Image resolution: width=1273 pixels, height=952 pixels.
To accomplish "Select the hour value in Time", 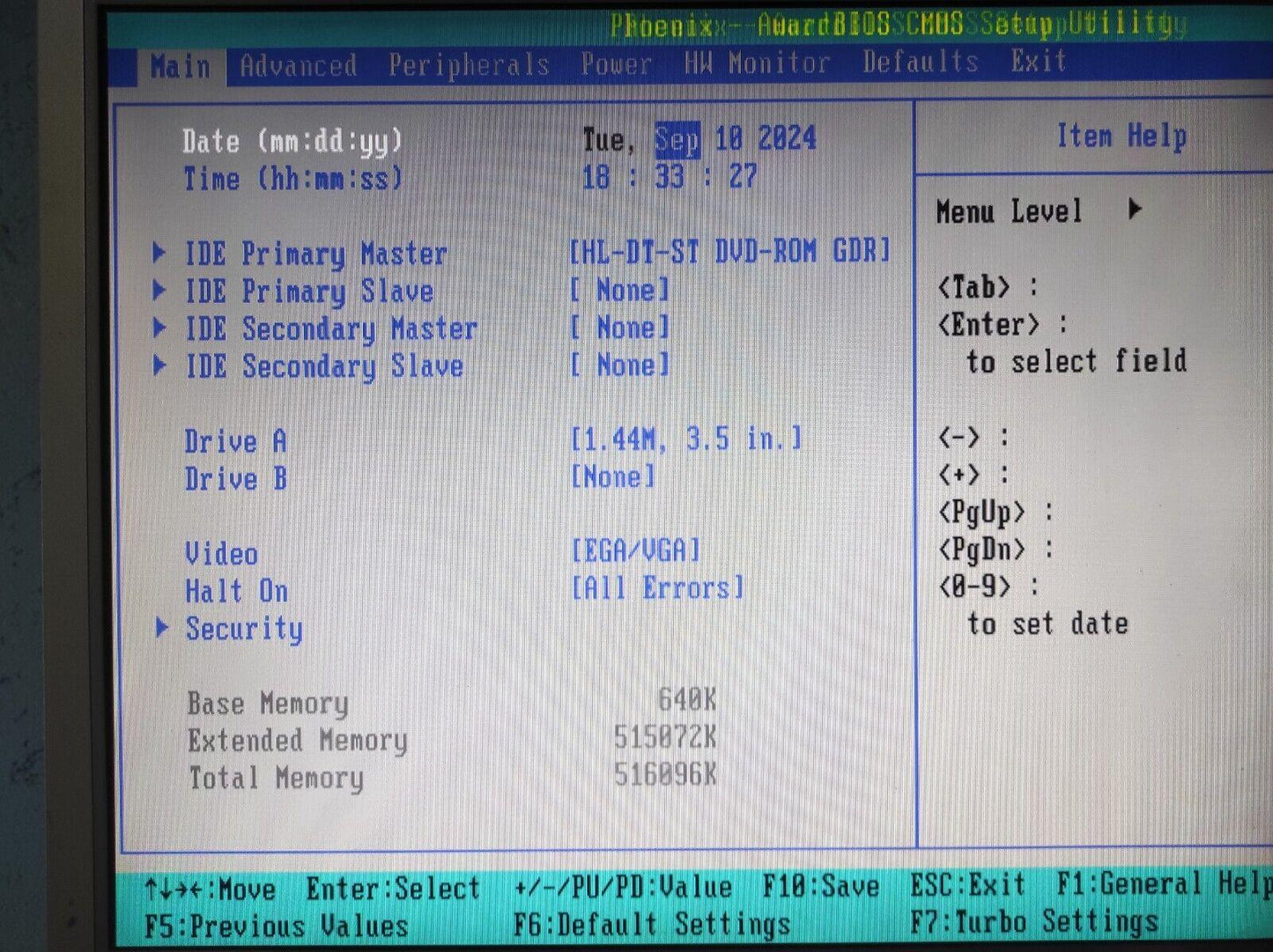I will pos(596,177).
